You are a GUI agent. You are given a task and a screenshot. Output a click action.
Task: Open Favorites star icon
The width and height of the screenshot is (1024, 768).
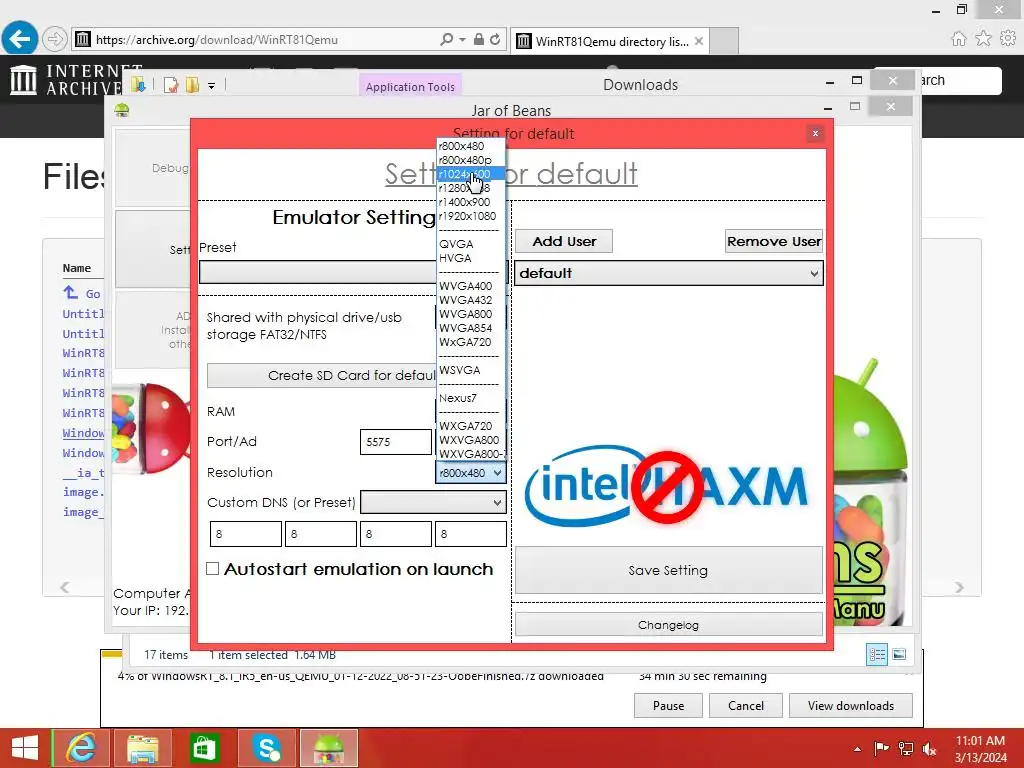point(983,39)
